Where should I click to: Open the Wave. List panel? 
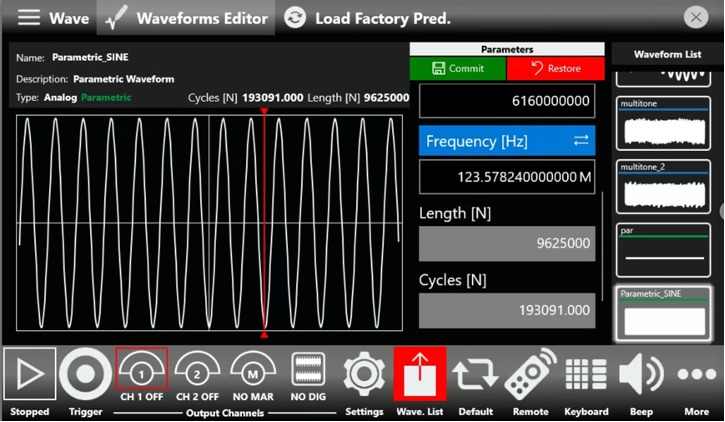click(420, 375)
